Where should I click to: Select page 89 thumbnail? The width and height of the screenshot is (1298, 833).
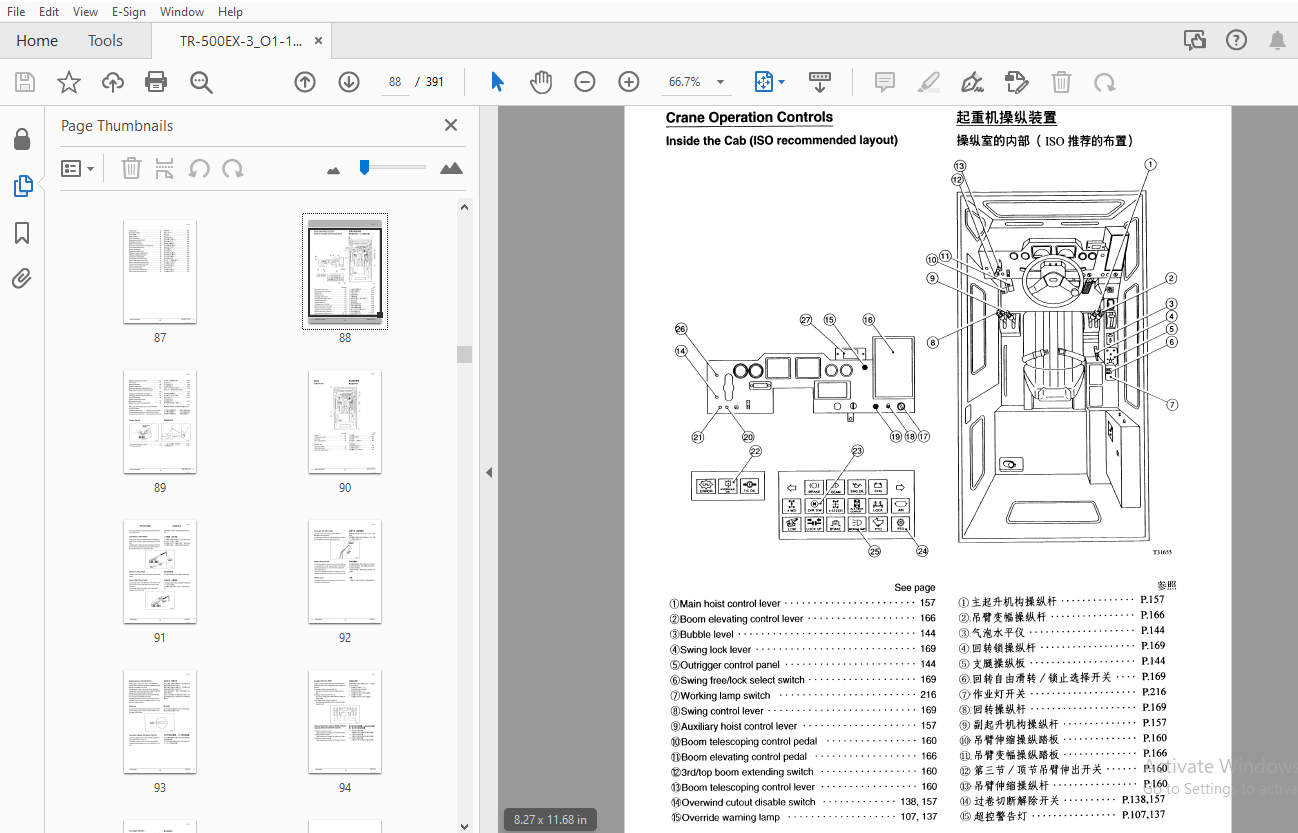tap(160, 422)
